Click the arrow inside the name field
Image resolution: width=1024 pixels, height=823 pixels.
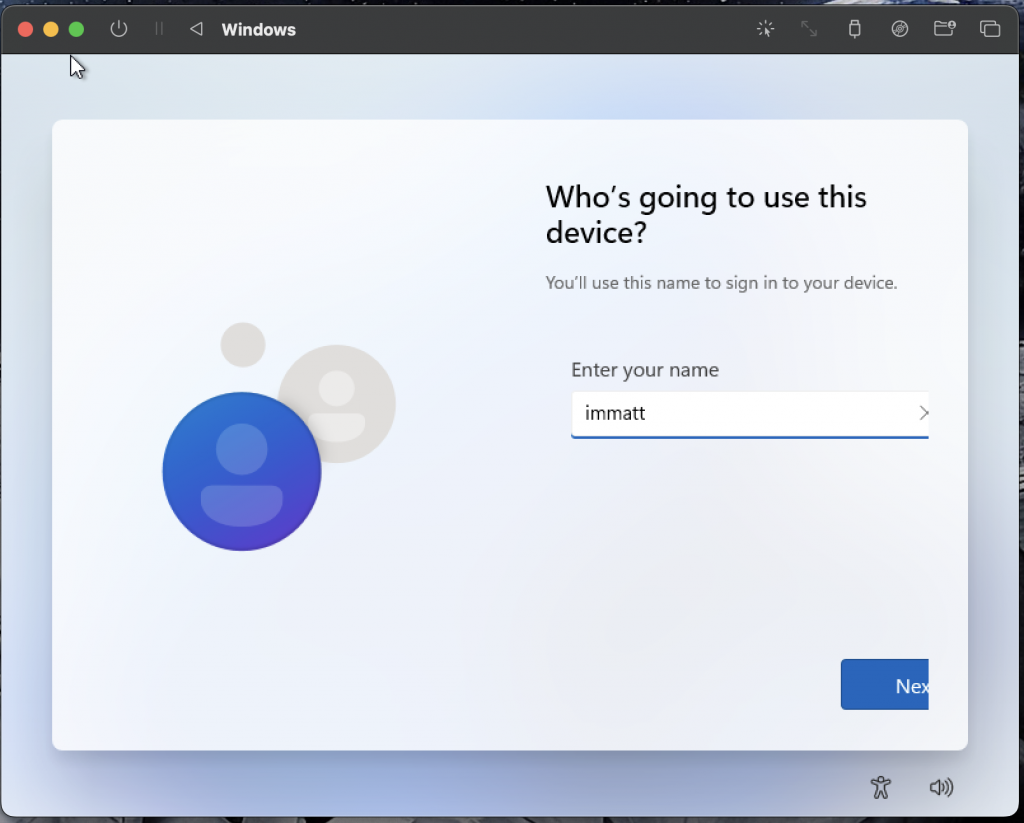click(x=922, y=413)
